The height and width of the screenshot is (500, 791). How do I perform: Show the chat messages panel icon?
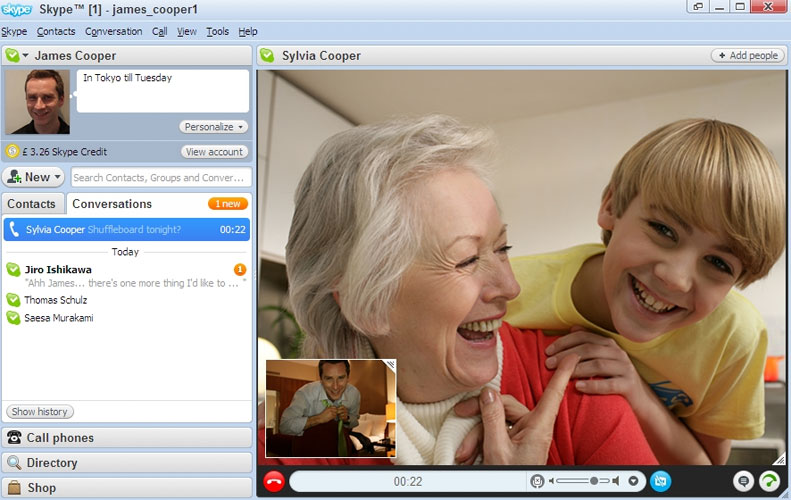pyautogui.click(x=743, y=481)
